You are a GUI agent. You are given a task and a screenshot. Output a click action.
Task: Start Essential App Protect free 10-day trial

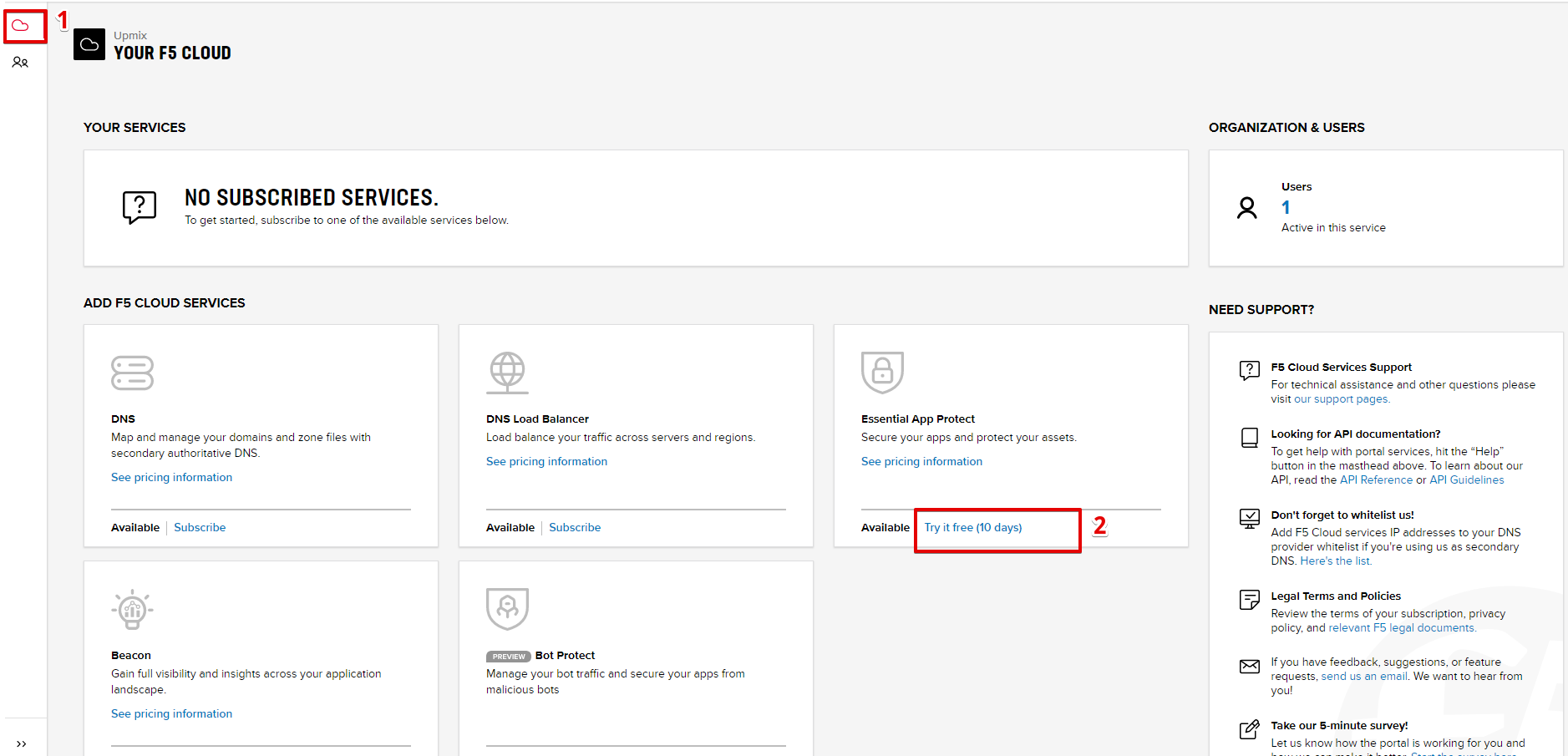[x=973, y=527]
